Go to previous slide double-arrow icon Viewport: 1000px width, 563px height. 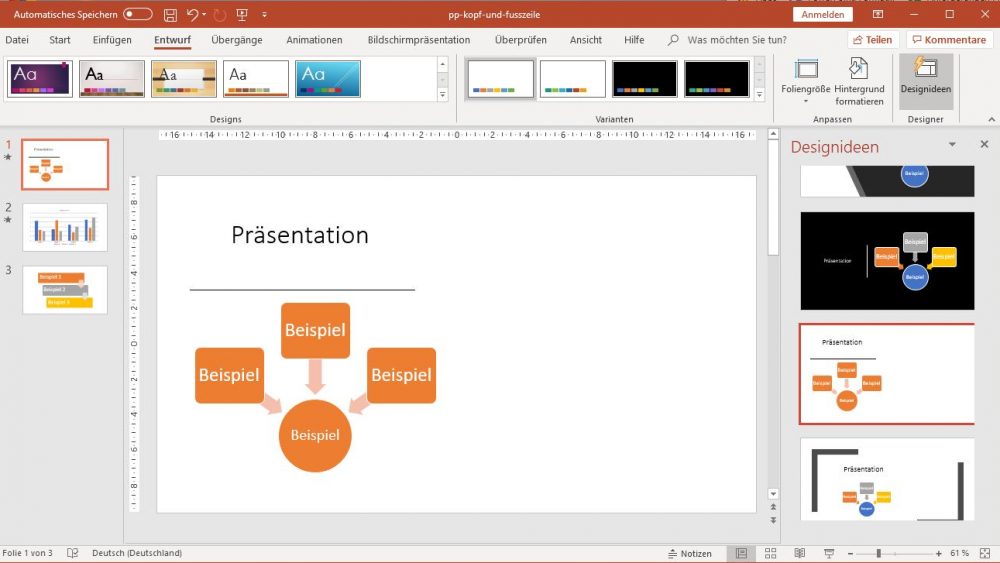(x=773, y=508)
